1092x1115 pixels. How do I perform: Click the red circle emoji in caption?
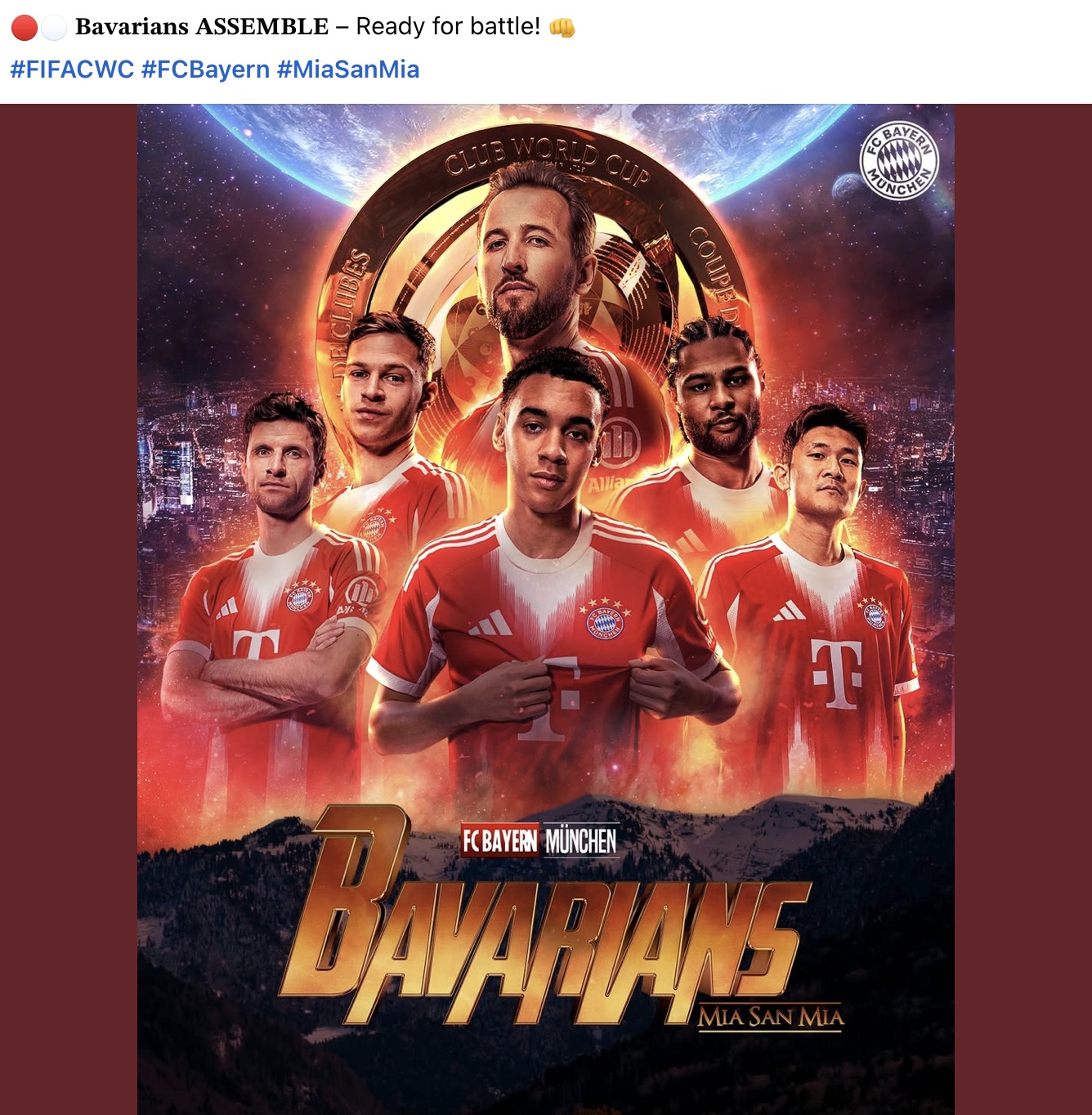click(x=25, y=27)
